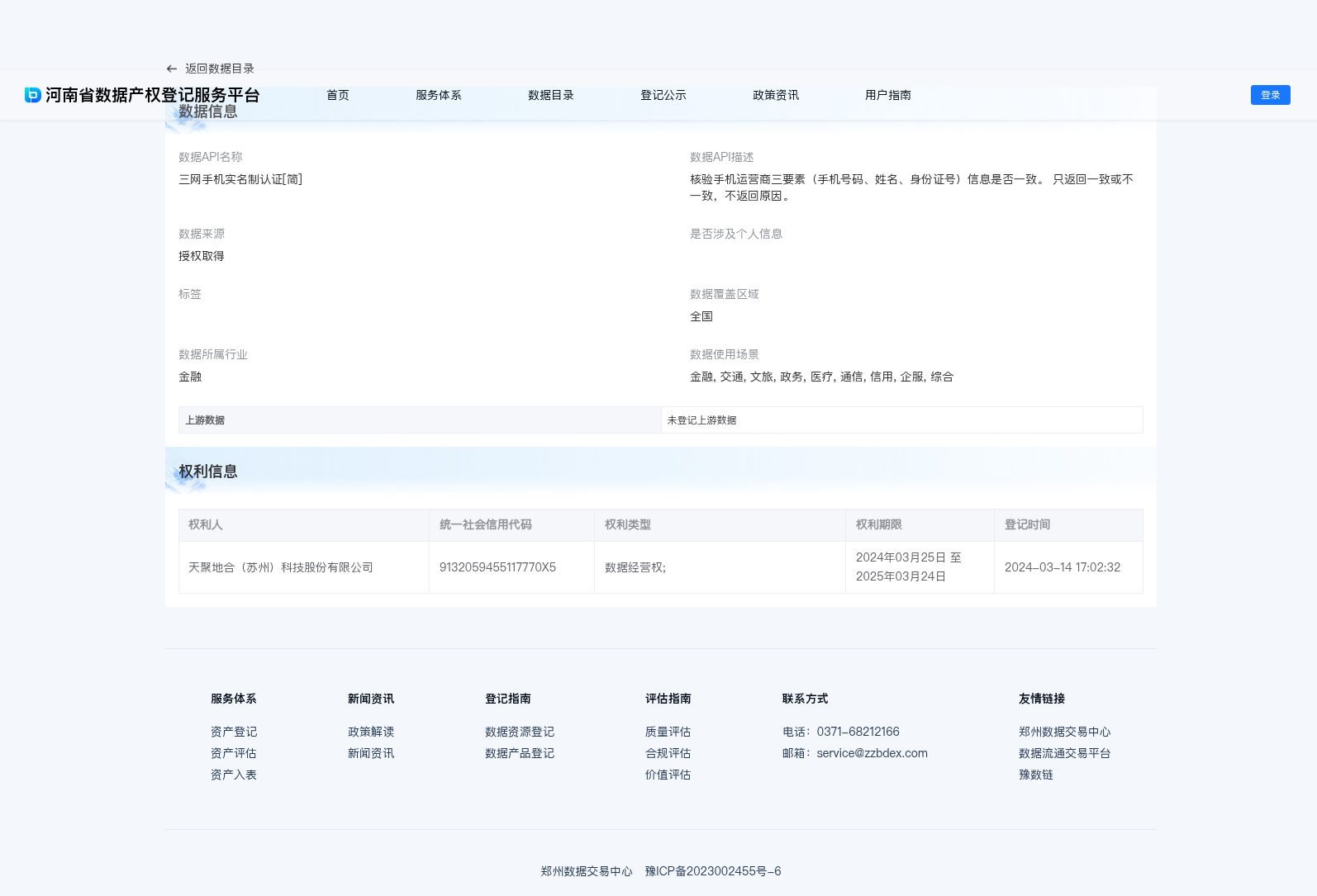Open friendly link 数据流通交易平台
Screen dimensions: 1317x896
pos(1065,753)
